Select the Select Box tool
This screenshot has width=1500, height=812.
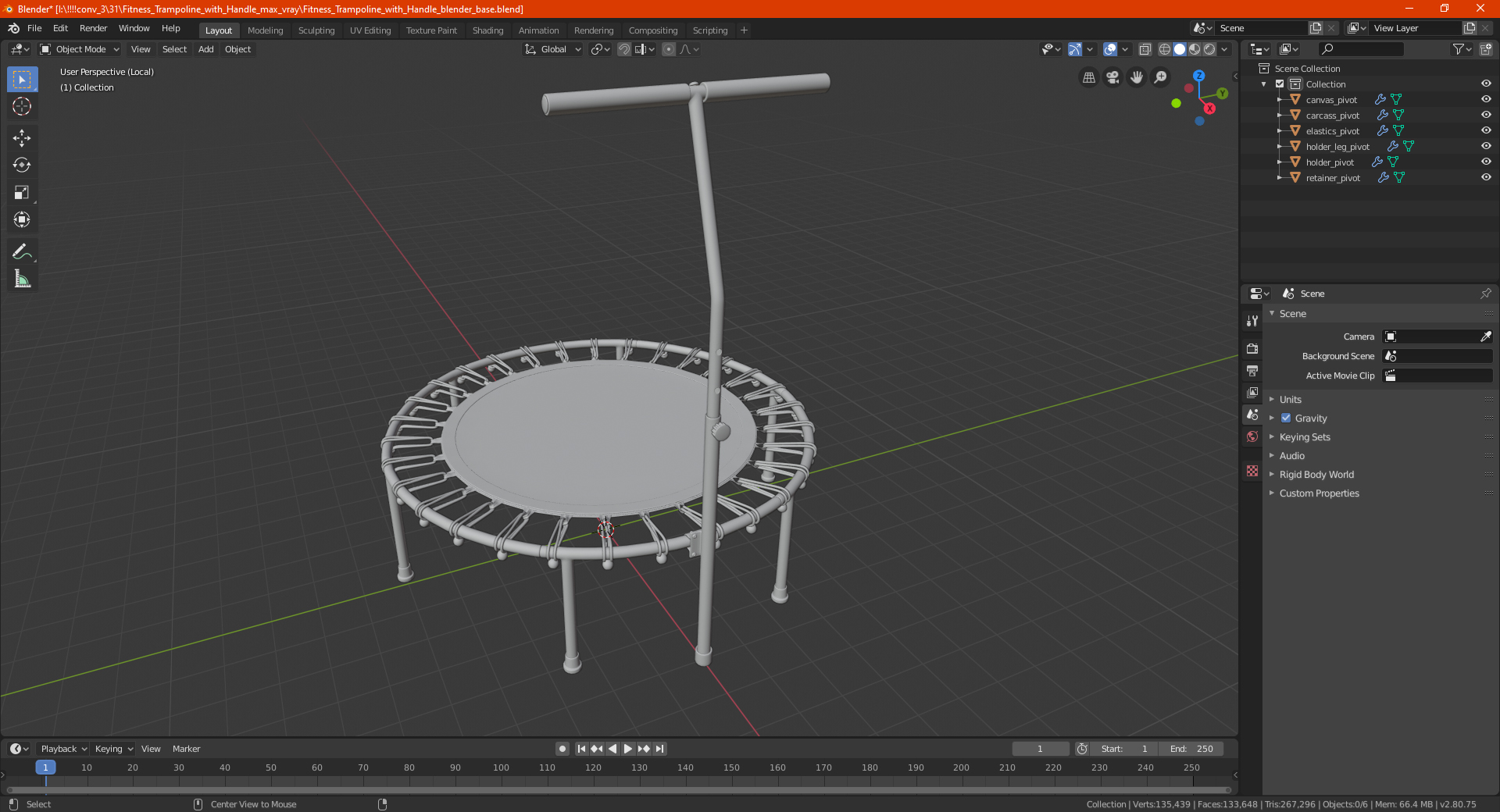pos(22,80)
